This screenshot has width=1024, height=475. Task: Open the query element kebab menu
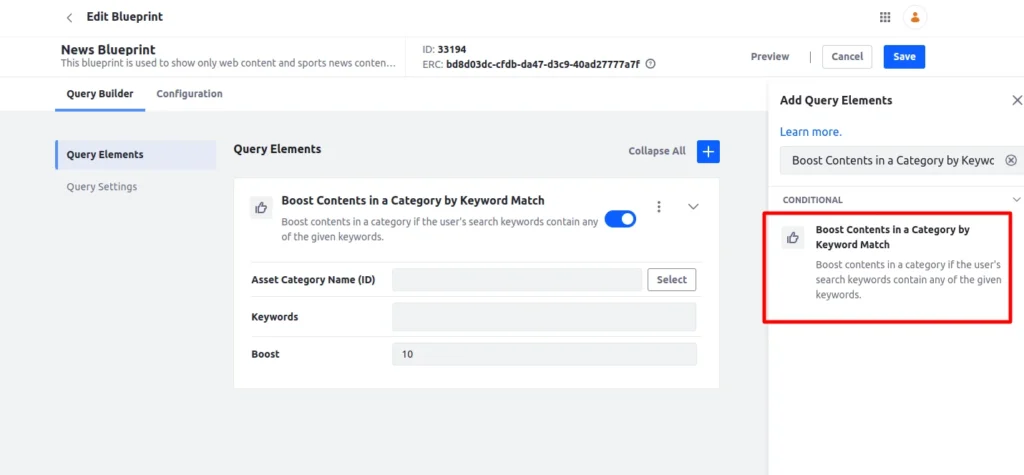tap(659, 206)
